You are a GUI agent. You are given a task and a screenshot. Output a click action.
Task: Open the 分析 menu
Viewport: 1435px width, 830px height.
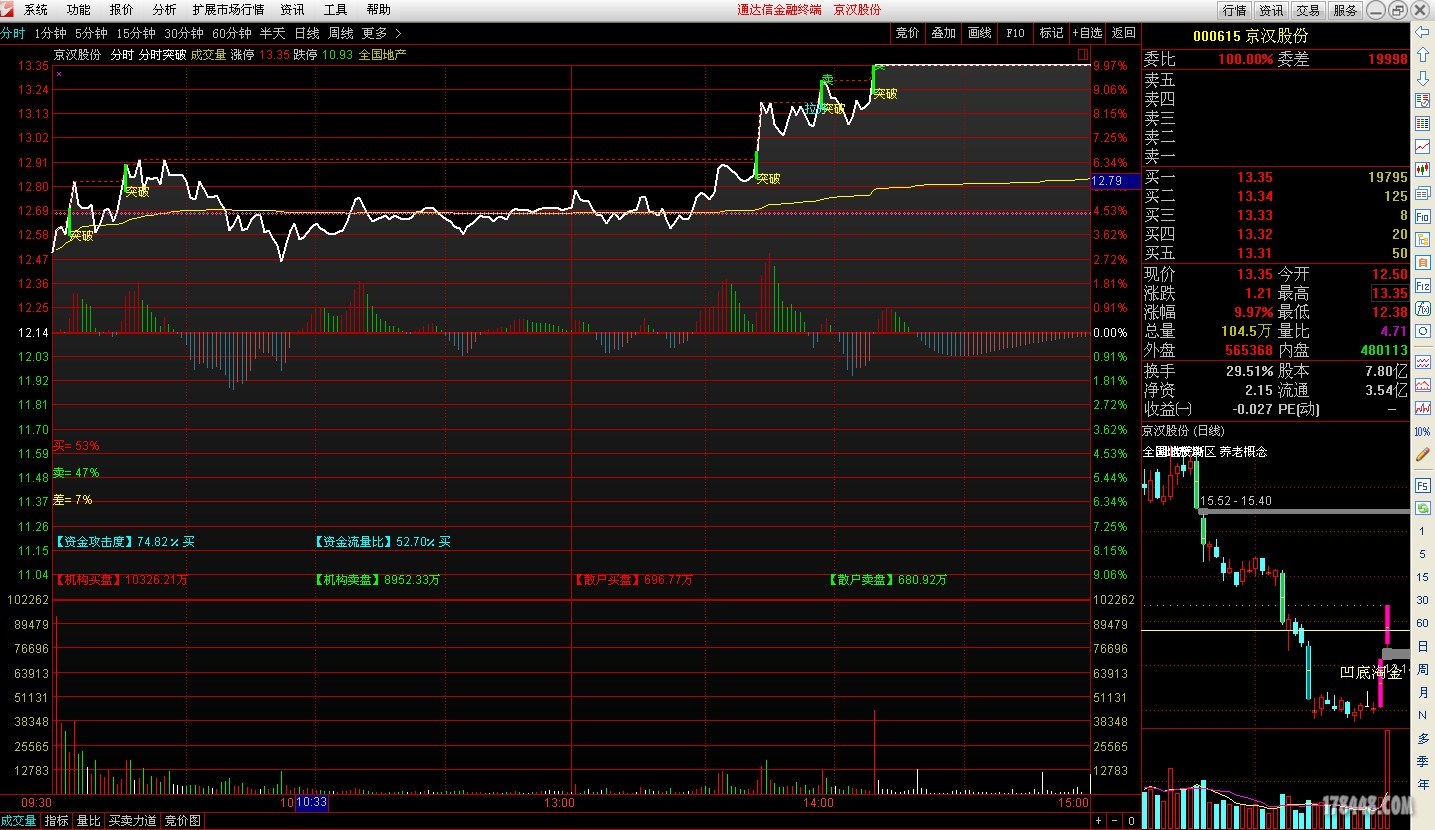(164, 10)
